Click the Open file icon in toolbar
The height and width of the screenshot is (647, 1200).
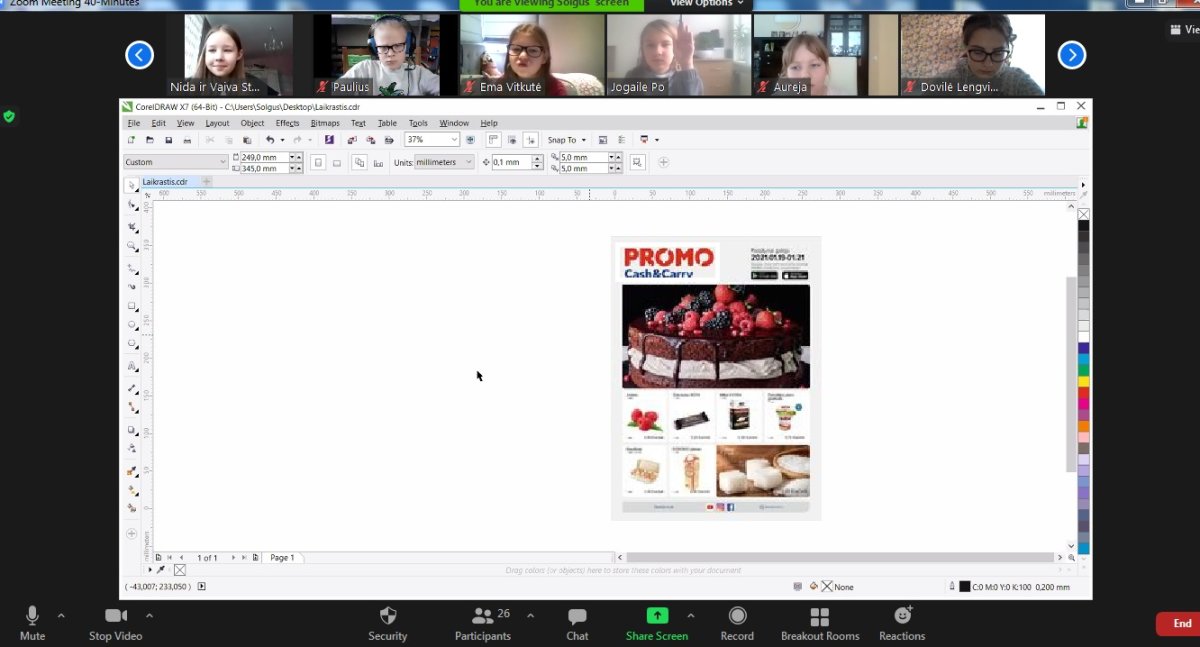click(x=150, y=140)
